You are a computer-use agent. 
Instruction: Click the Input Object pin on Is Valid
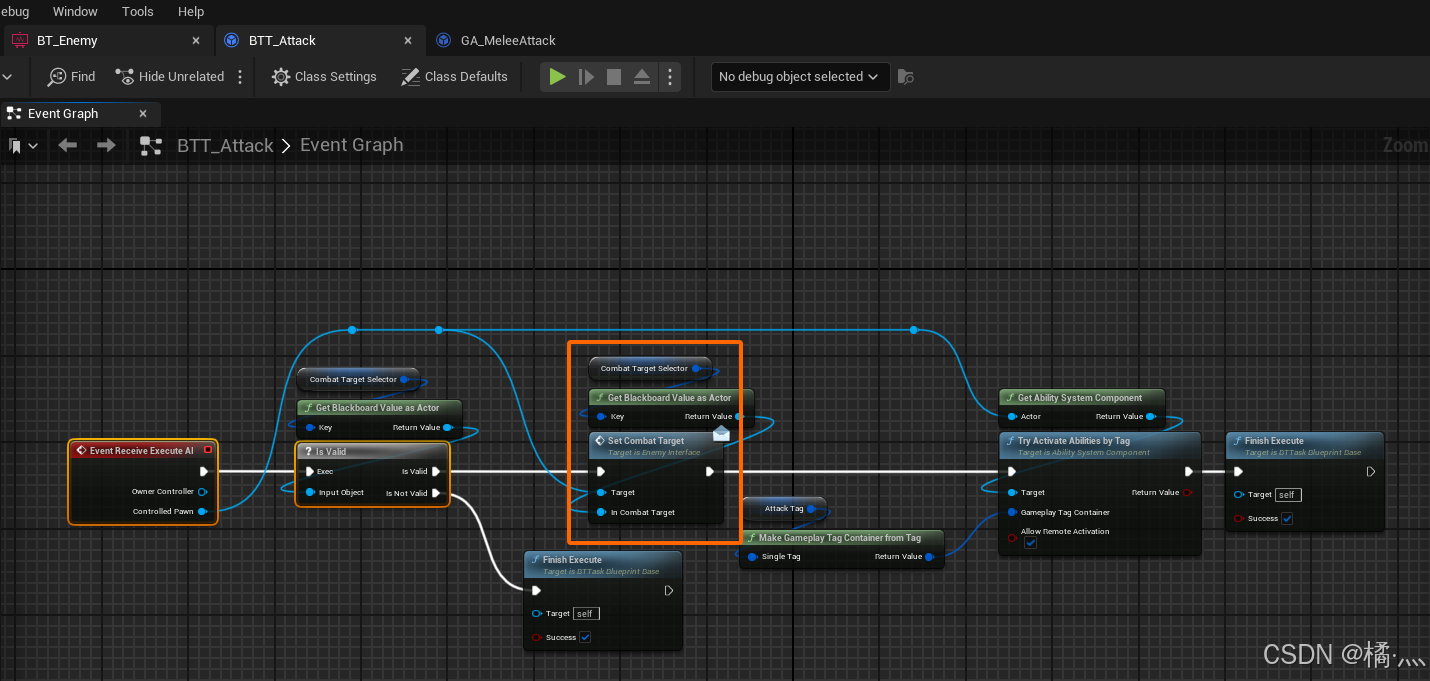311,493
